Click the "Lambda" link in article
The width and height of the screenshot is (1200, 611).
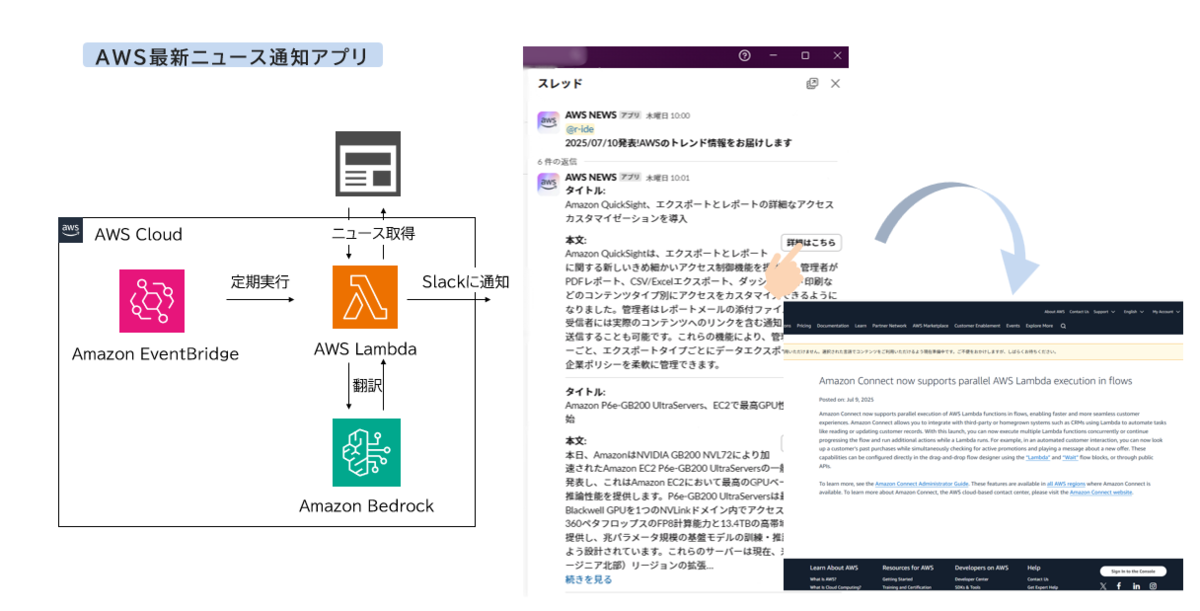pos(1037,457)
